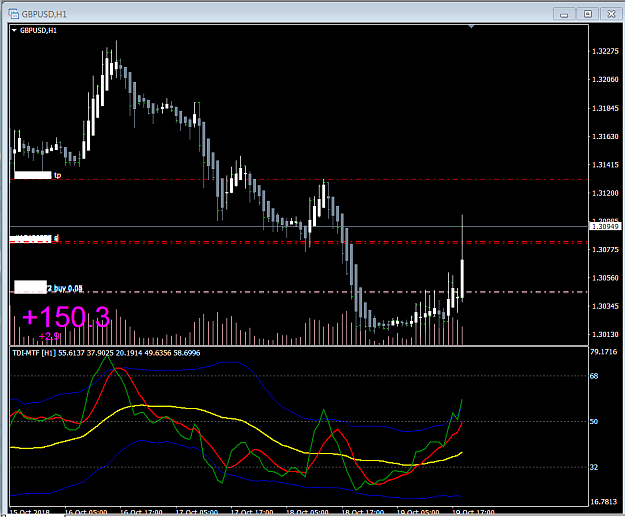The height and width of the screenshot is (517, 625).
Task: Click the indicator level 50 label
Action: click(x=594, y=421)
